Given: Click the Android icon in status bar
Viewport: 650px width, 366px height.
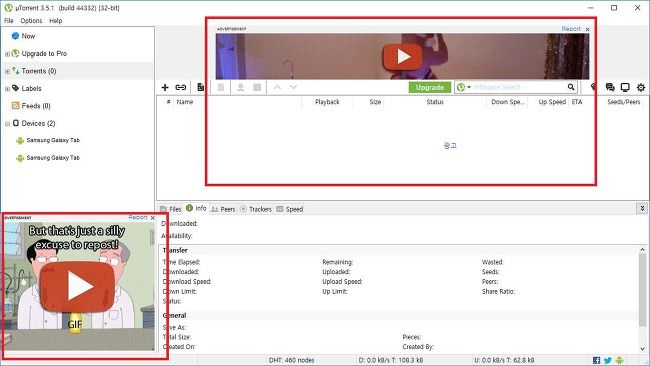Looking at the screenshot, I should (619, 360).
